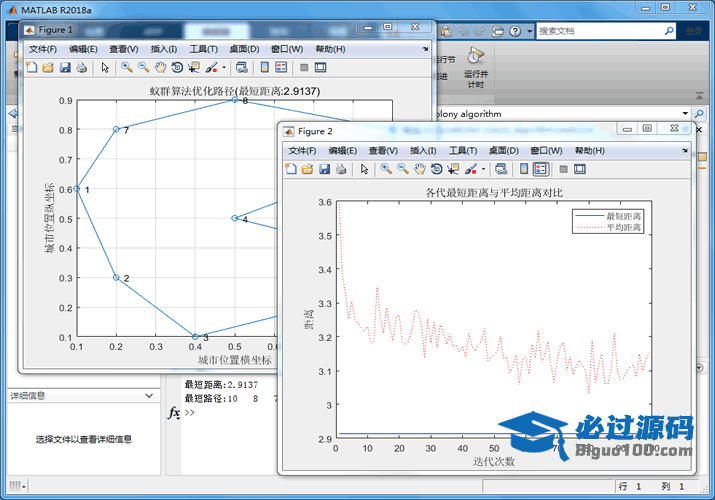Toggle Hide Plot Tools in Figure 1

304,67
